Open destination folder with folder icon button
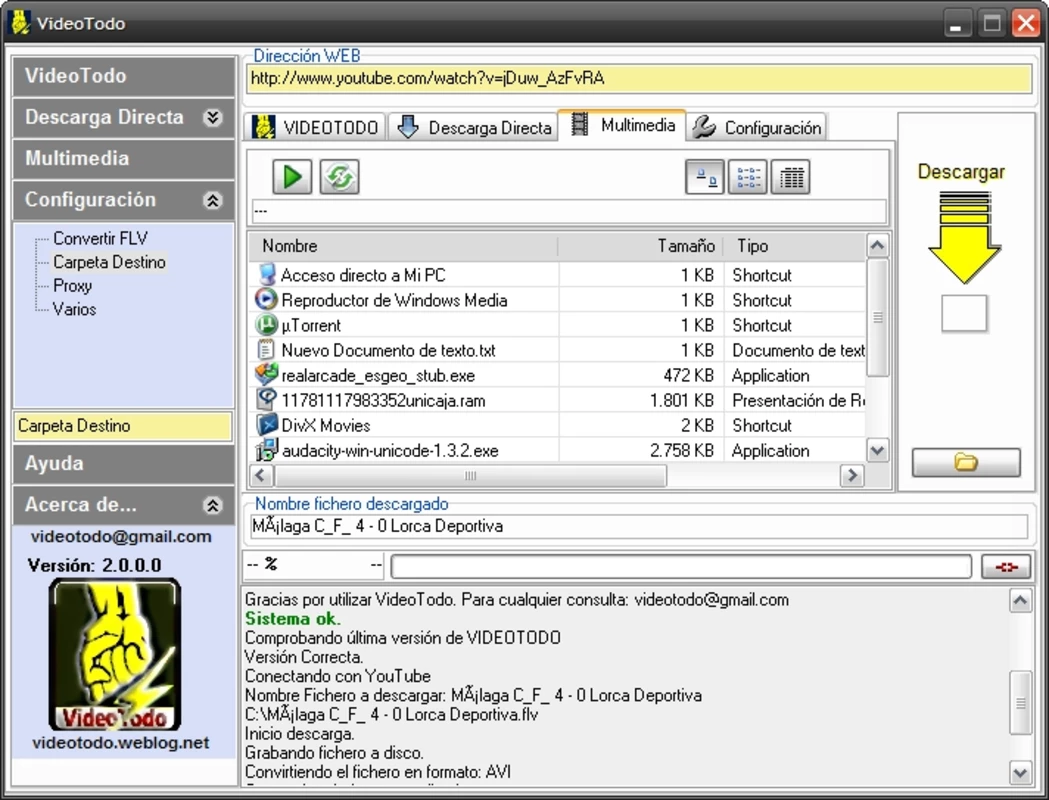Image resolution: width=1049 pixels, height=800 pixels. click(966, 462)
